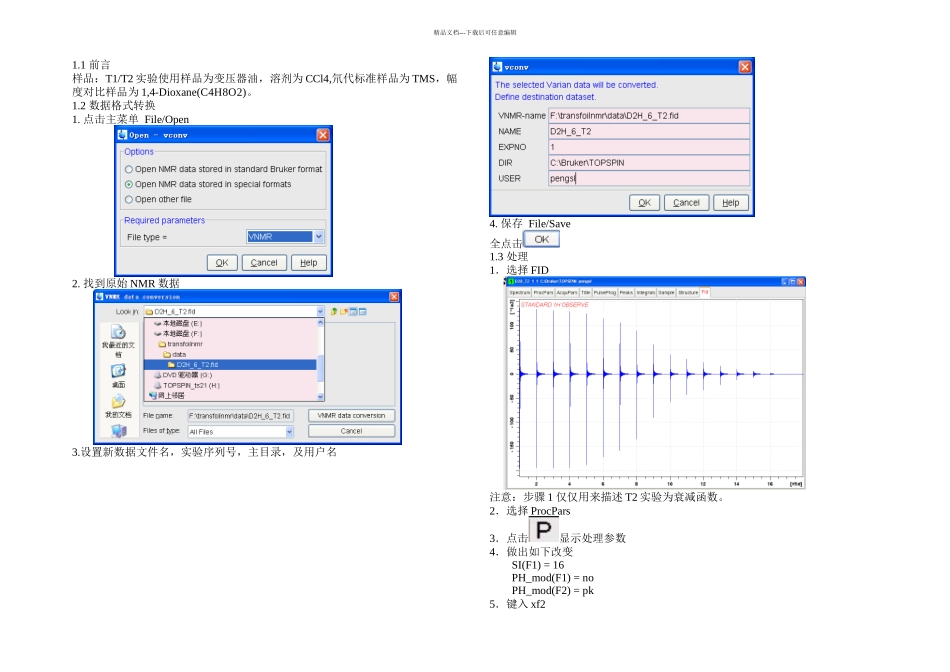Select Open NMR data in special formats
950x672 pixels.
[x=208, y=184]
